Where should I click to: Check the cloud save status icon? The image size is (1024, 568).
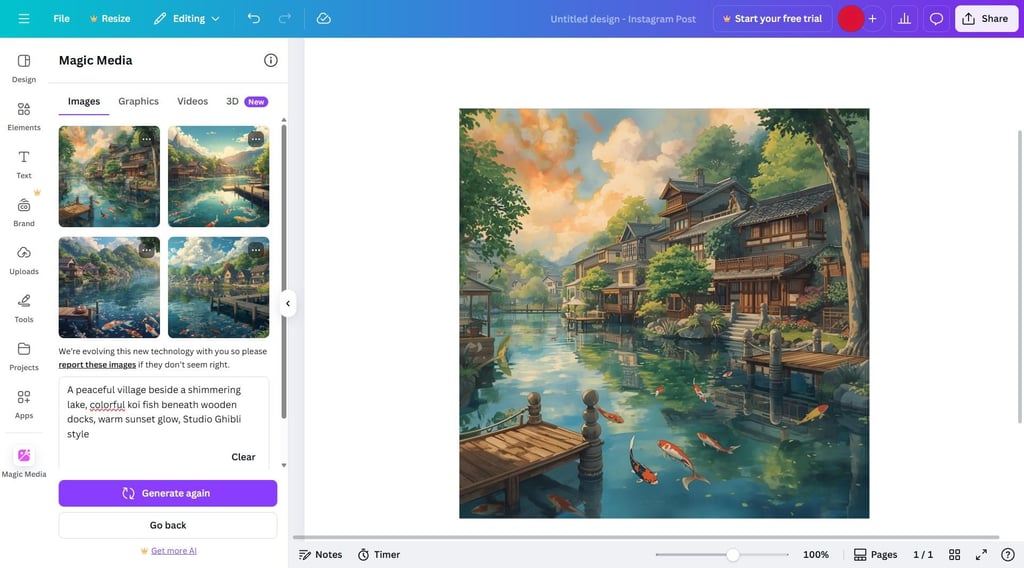click(323, 18)
